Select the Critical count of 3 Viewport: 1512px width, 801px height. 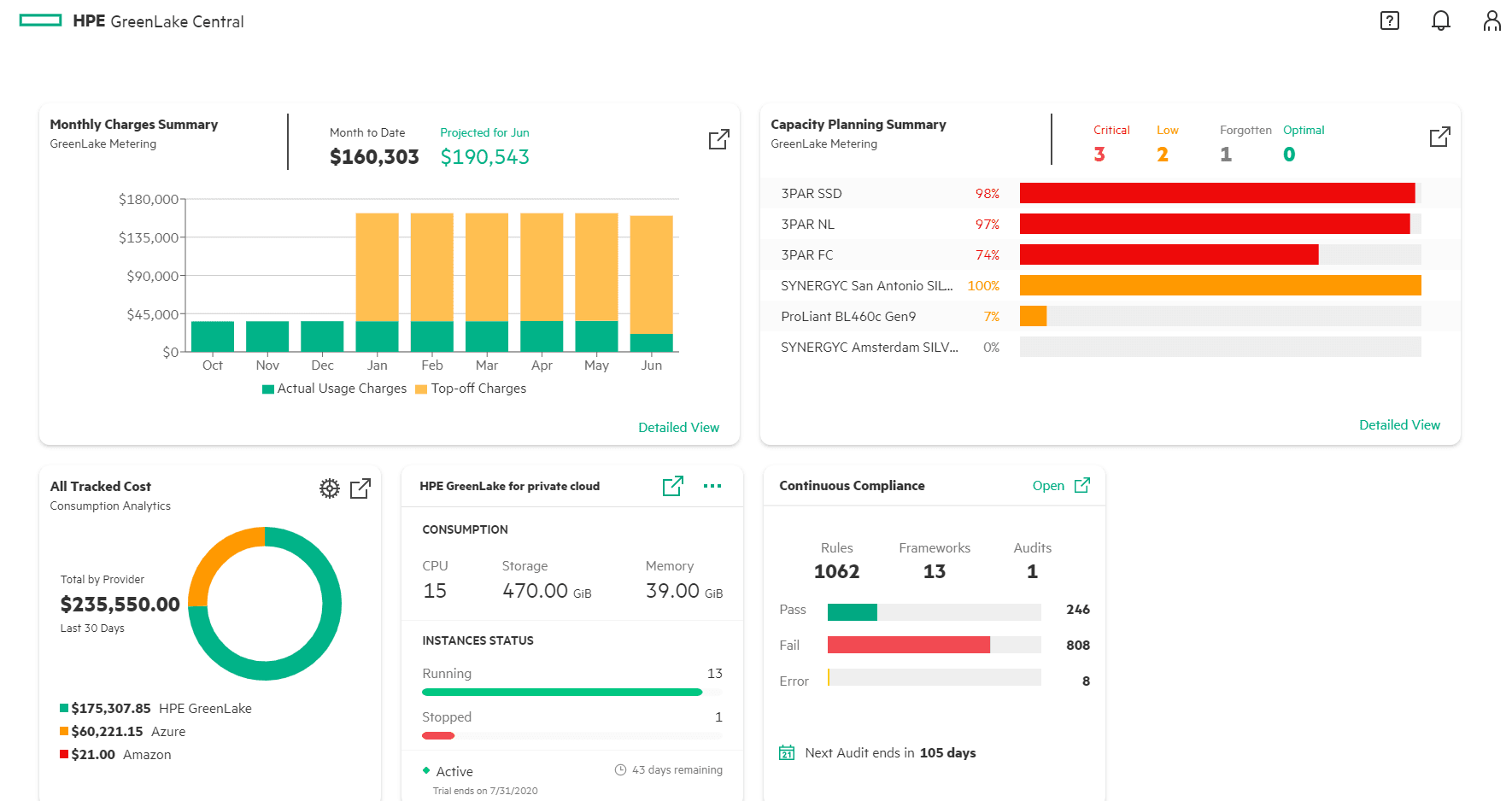[1099, 155]
